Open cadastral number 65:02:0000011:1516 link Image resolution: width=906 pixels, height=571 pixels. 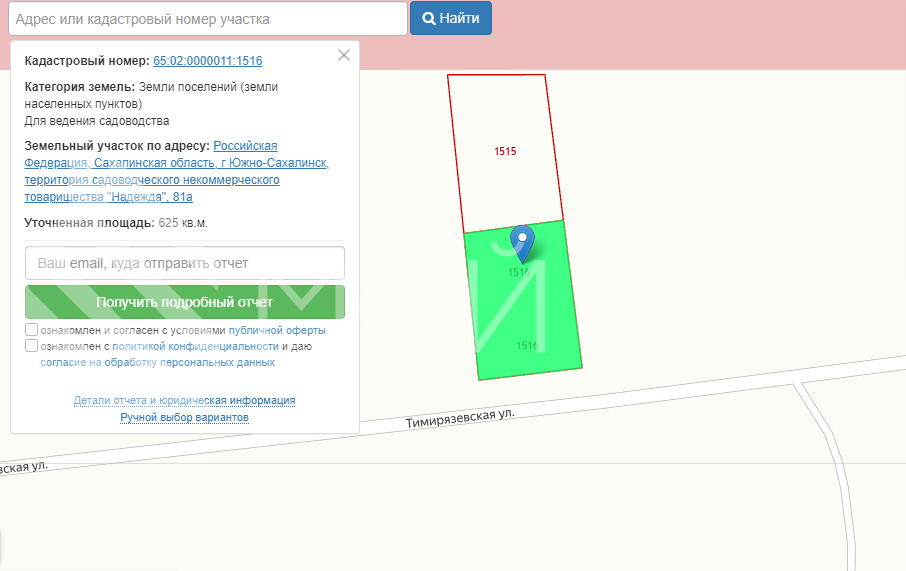[x=207, y=61]
